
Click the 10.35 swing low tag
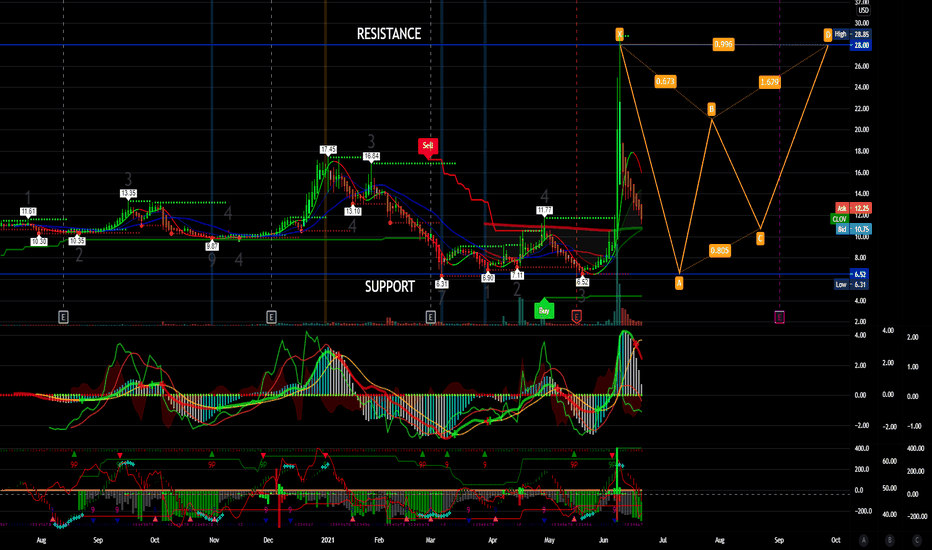tap(77, 241)
